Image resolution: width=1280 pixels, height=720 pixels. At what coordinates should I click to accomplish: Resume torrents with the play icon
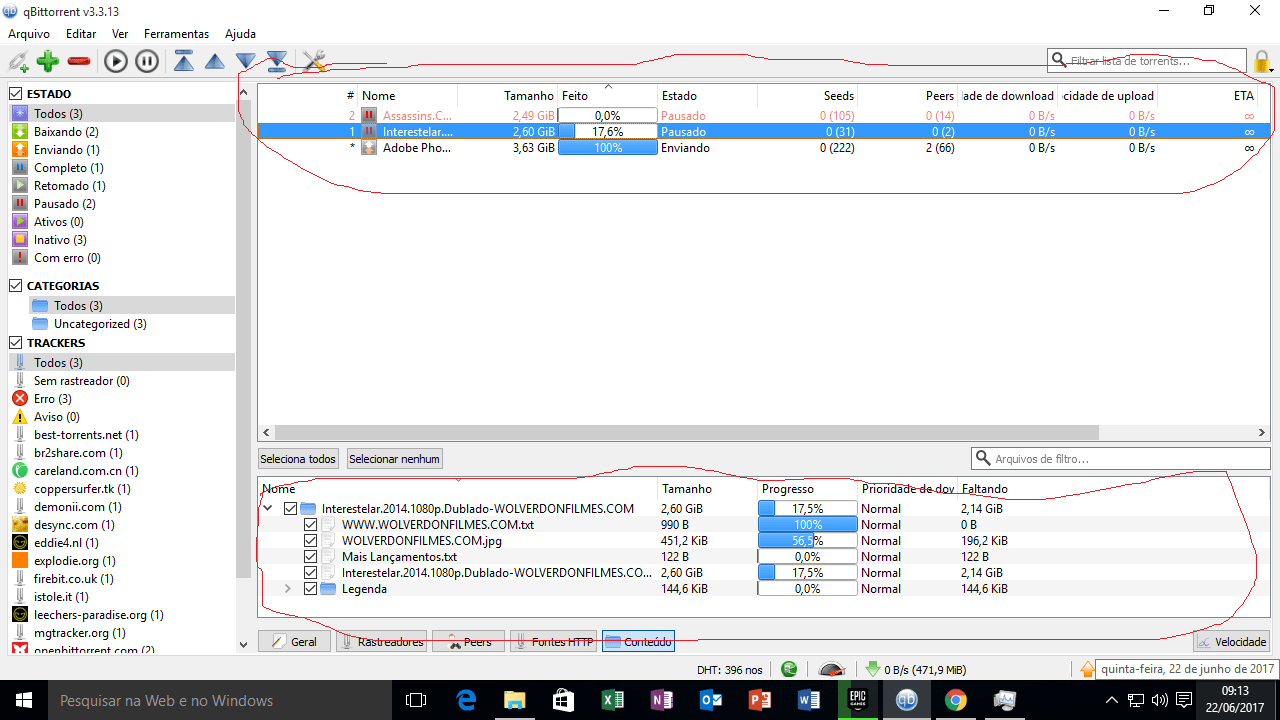click(116, 62)
